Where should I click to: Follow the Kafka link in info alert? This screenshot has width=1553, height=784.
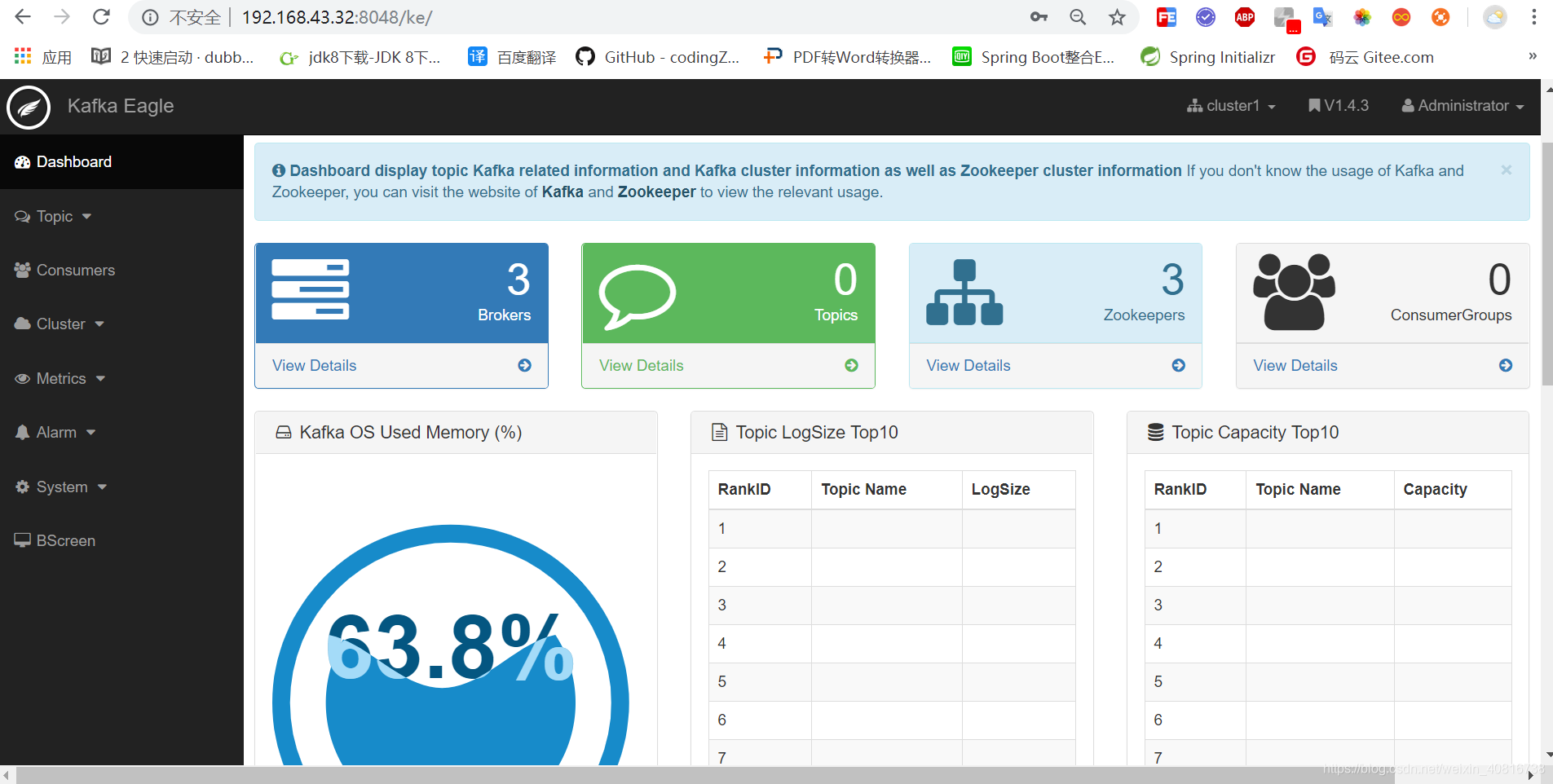tap(563, 192)
